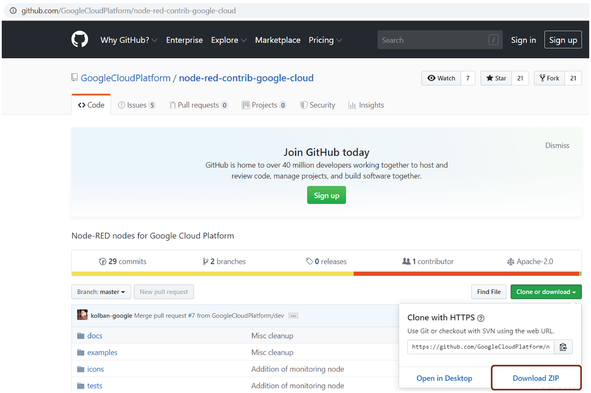Open node-red-contrib-google-cloud repository link
Image resolution: width=591 pixels, height=393 pixels.
pos(246,78)
